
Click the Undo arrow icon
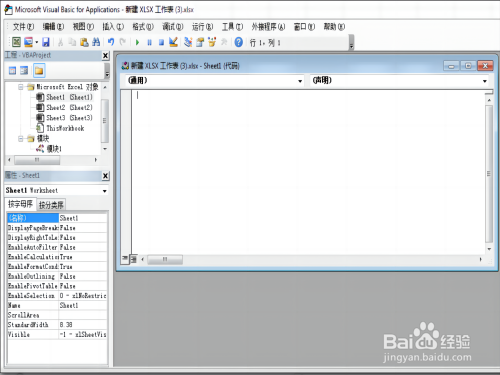pyautogui.click(x=111, y=42)
